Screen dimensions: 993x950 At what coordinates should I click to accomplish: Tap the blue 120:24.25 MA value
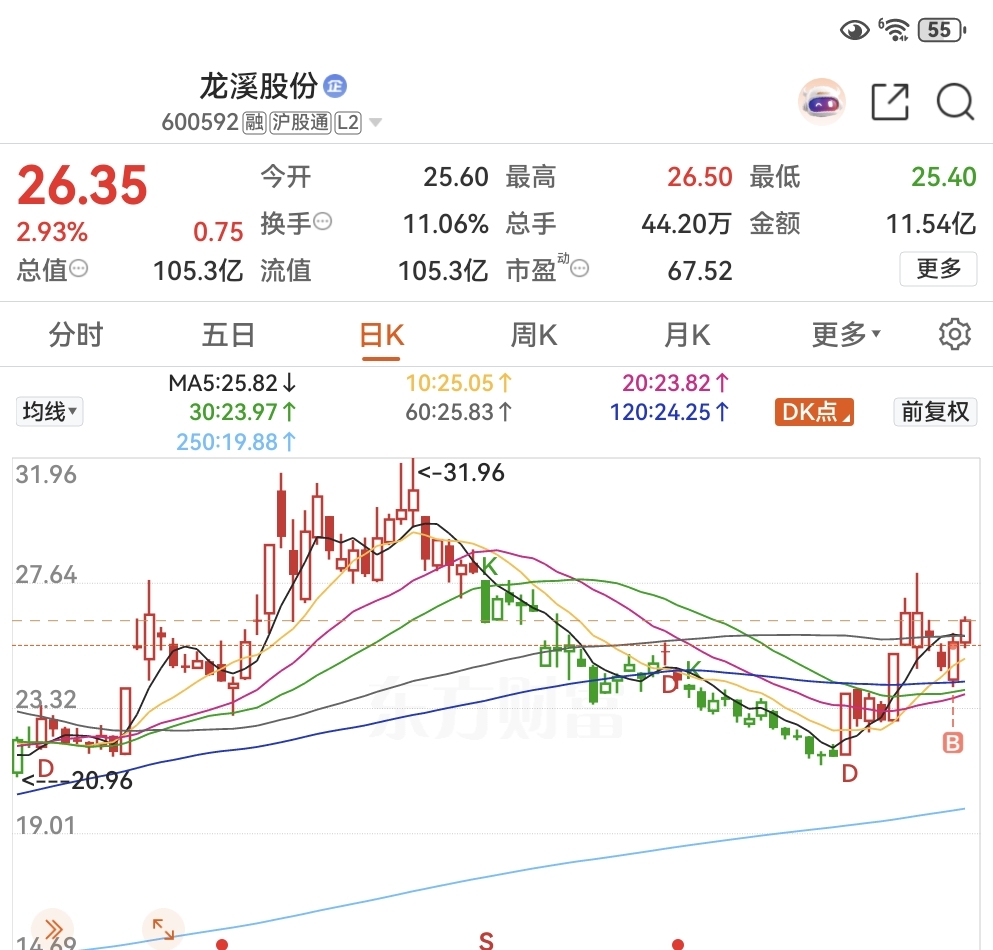coord(669,412)
